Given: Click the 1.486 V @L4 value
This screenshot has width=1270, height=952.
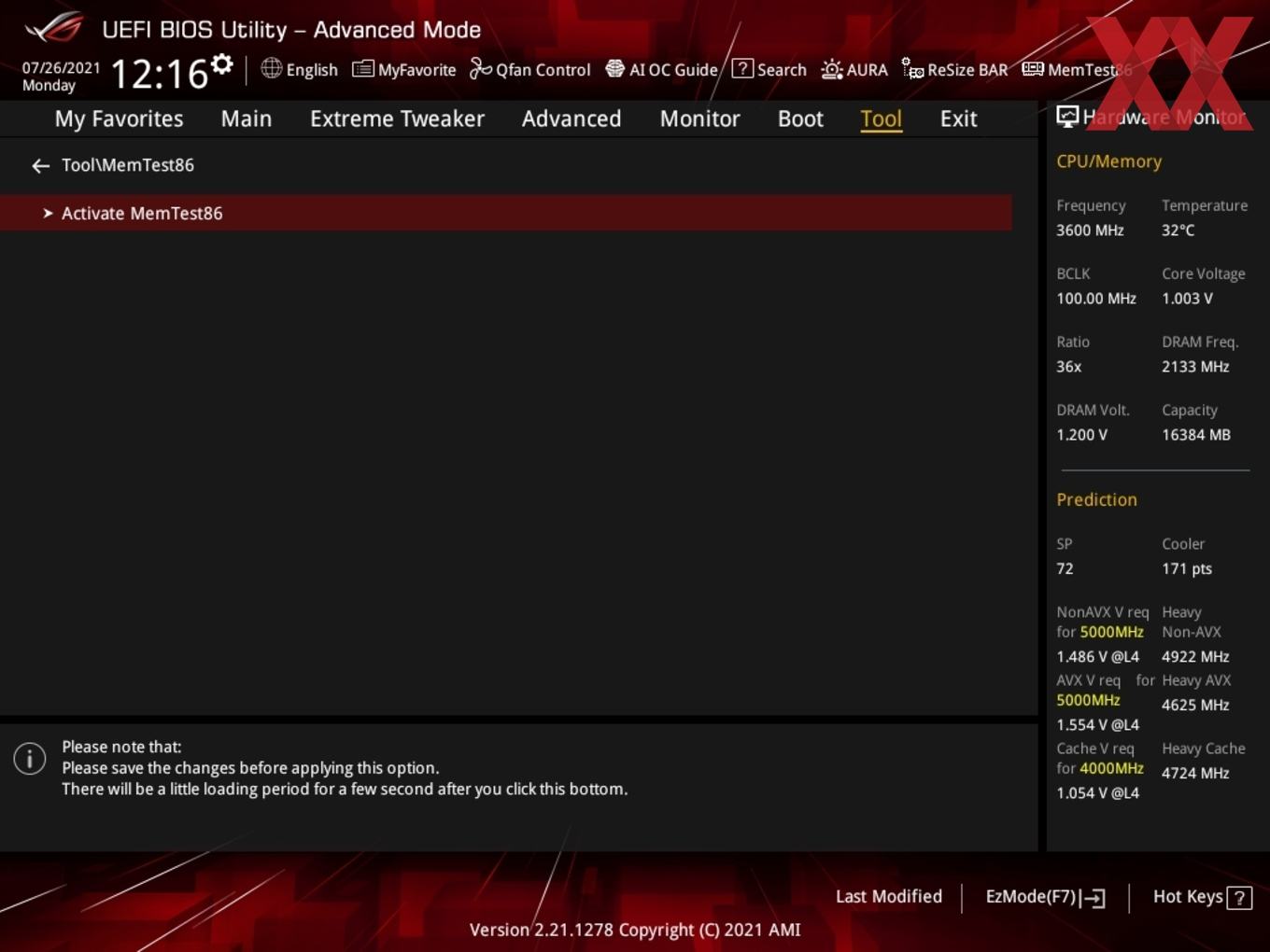Looking at the screenshot, I should [1097, 657].
